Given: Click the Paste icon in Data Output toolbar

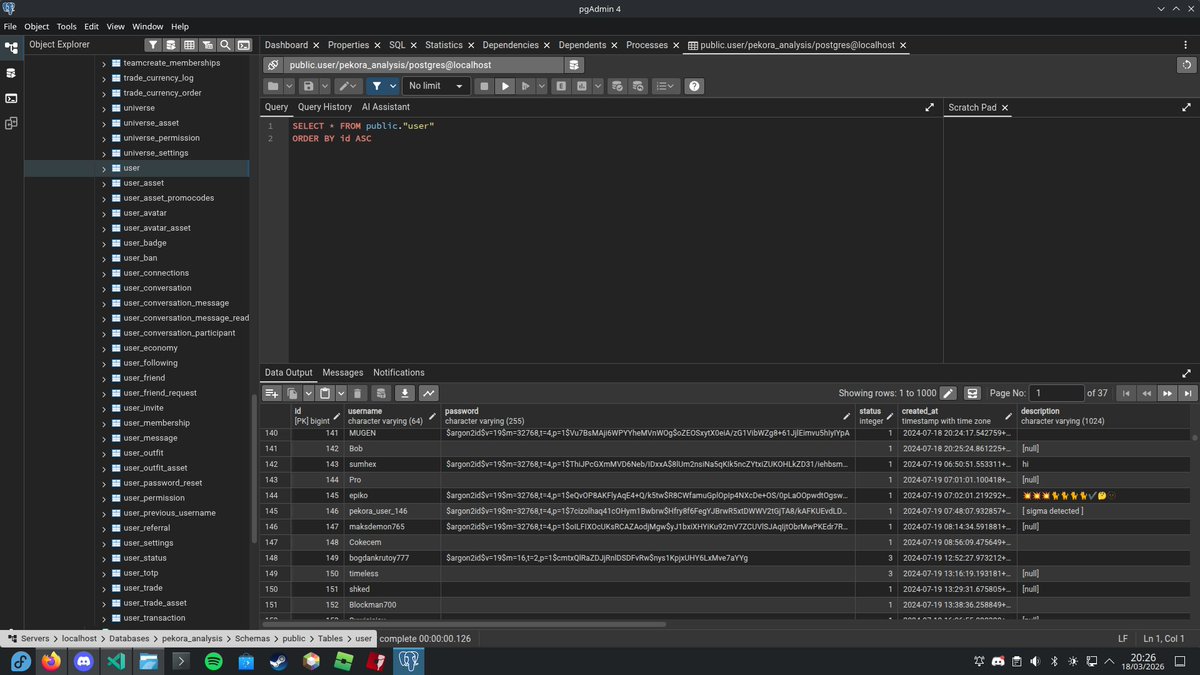Looking at the screenshot, I should coord(325,394).
